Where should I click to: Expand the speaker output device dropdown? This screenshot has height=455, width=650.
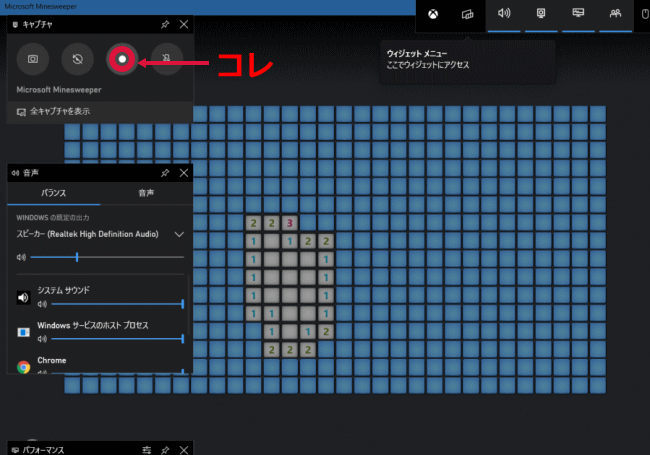179,235
